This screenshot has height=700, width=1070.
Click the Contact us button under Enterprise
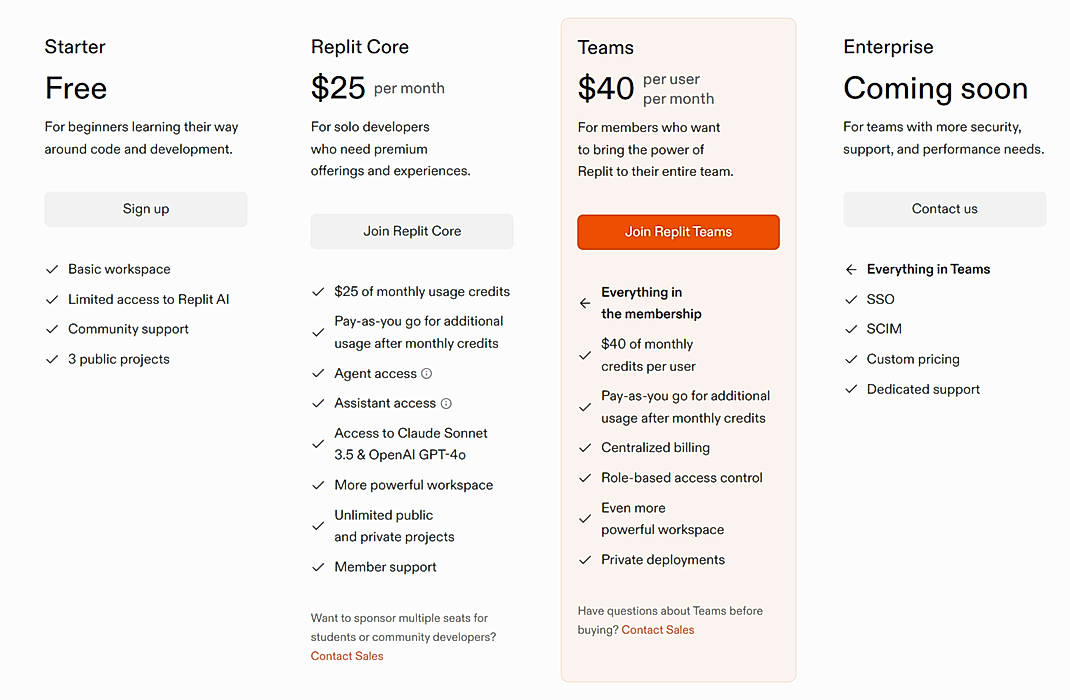[944, 209]
